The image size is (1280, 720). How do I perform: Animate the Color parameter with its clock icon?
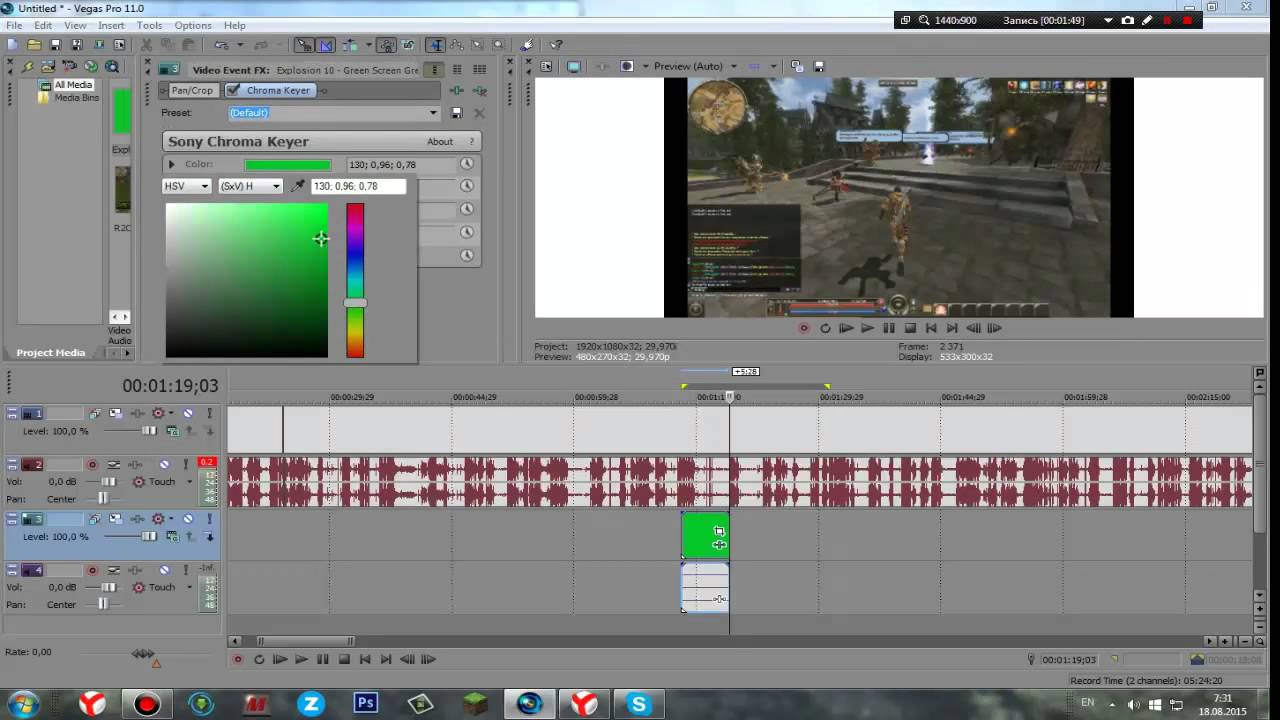[466, 164]
